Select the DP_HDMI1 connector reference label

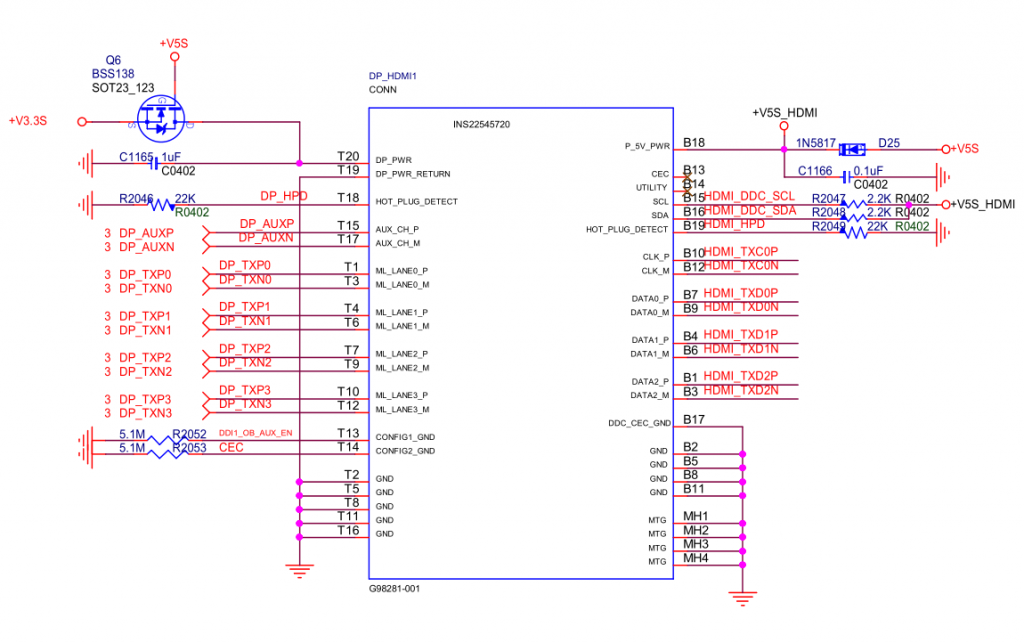[x=392, y=76]
